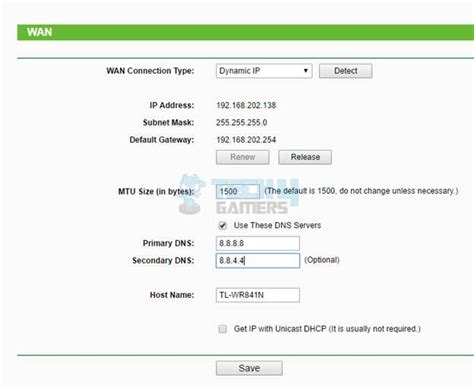Select the IP address 192.168.202.138 text

(246, 105)
